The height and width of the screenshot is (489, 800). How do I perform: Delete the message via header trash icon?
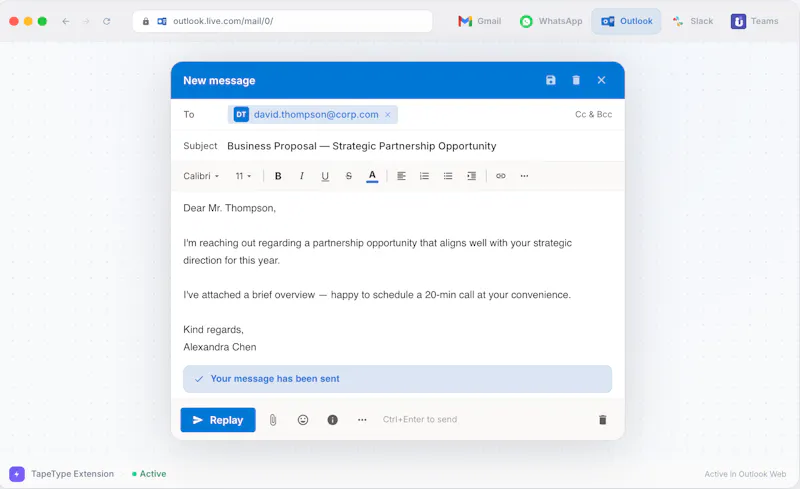[576, 80]
